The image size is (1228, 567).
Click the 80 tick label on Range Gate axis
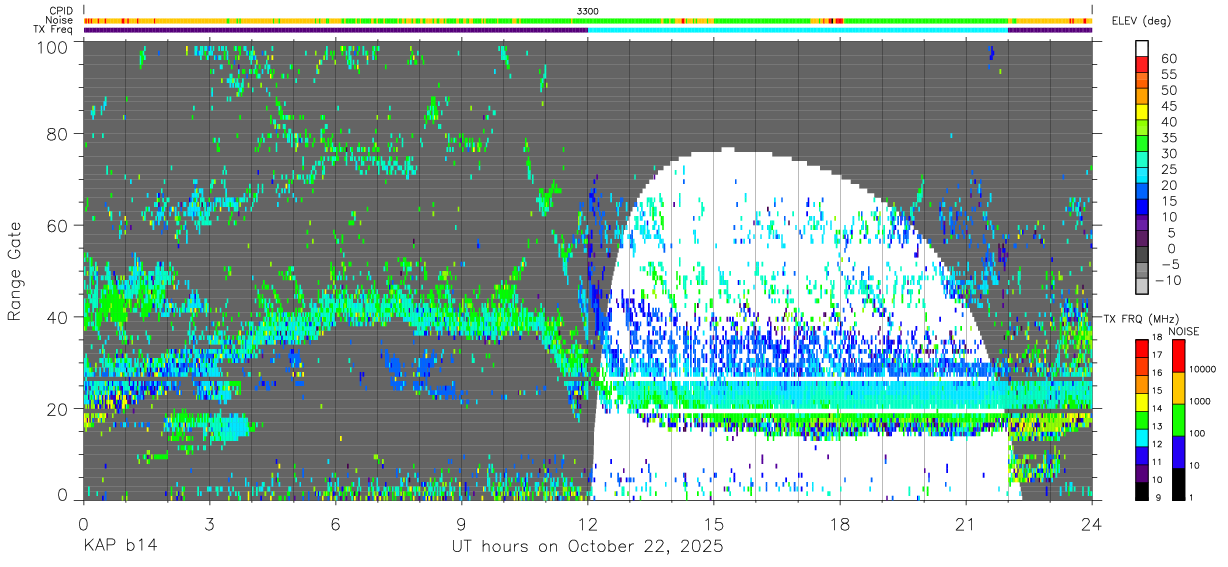[58, 134]
